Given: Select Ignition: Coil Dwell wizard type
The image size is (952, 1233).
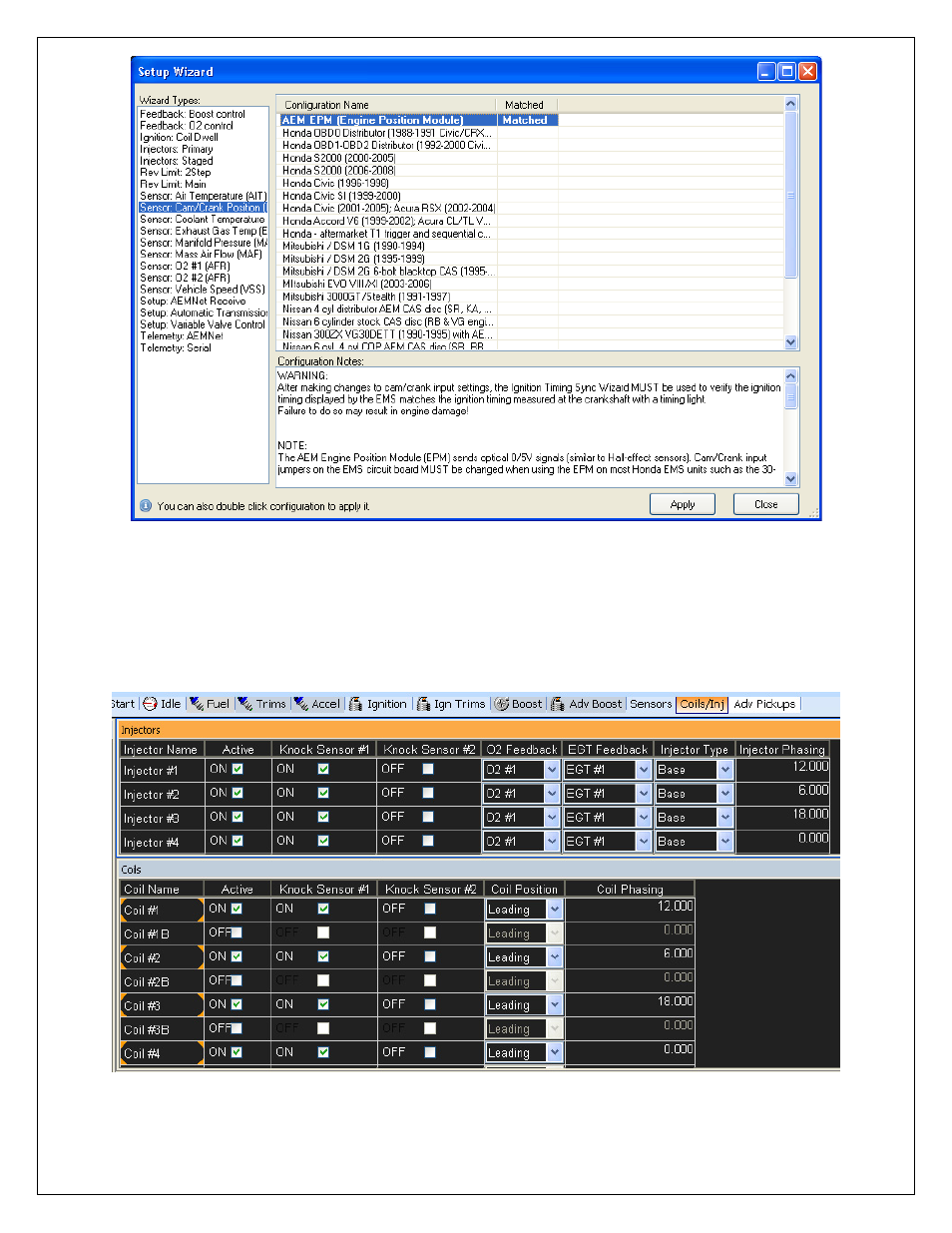Looking at the screenshot, I should click(179, 138).
